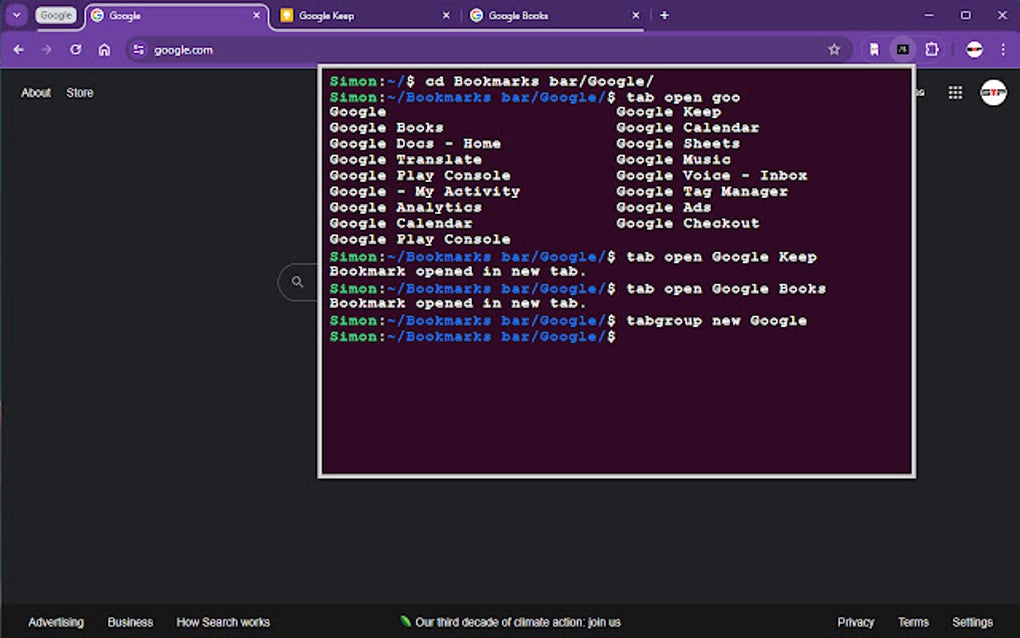Switch to the Google Keep tab
1020x638 pixels.
pos(330,15)
